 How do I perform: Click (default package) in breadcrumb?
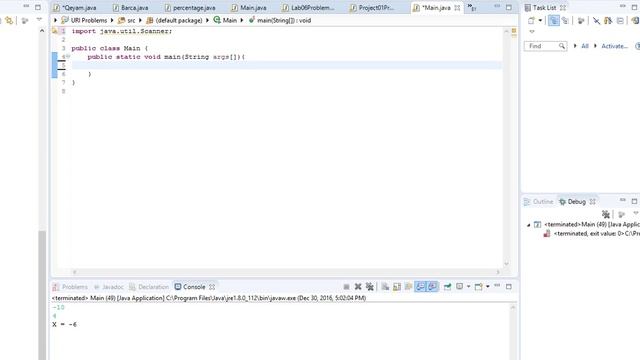point(174,20)
